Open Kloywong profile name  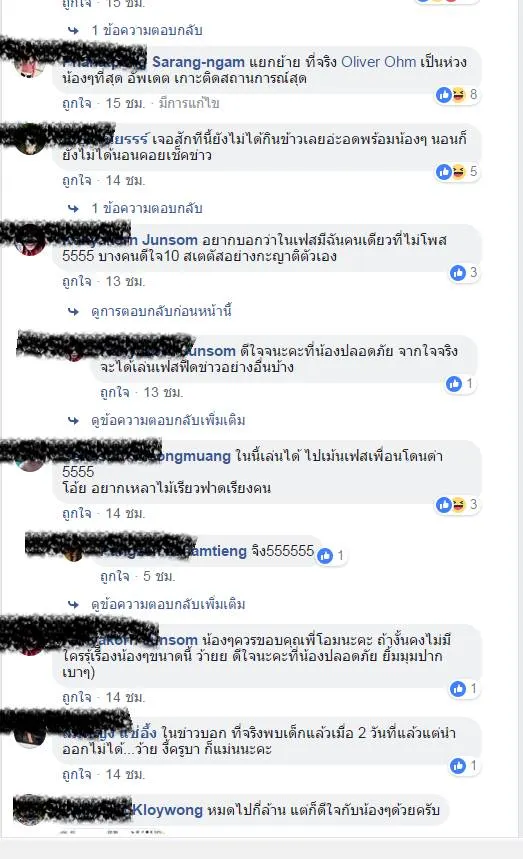[x=168, y=810]
